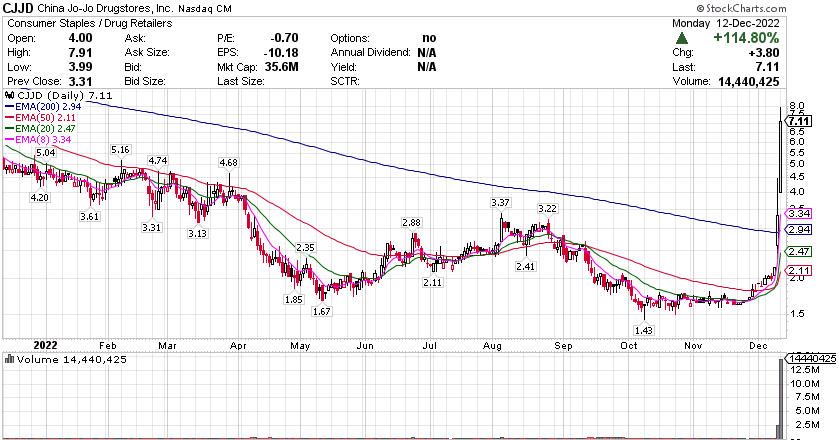This screenshot has width=839, height=440.
Task: Click the P/E value -0.70
Action: point(284,38)
